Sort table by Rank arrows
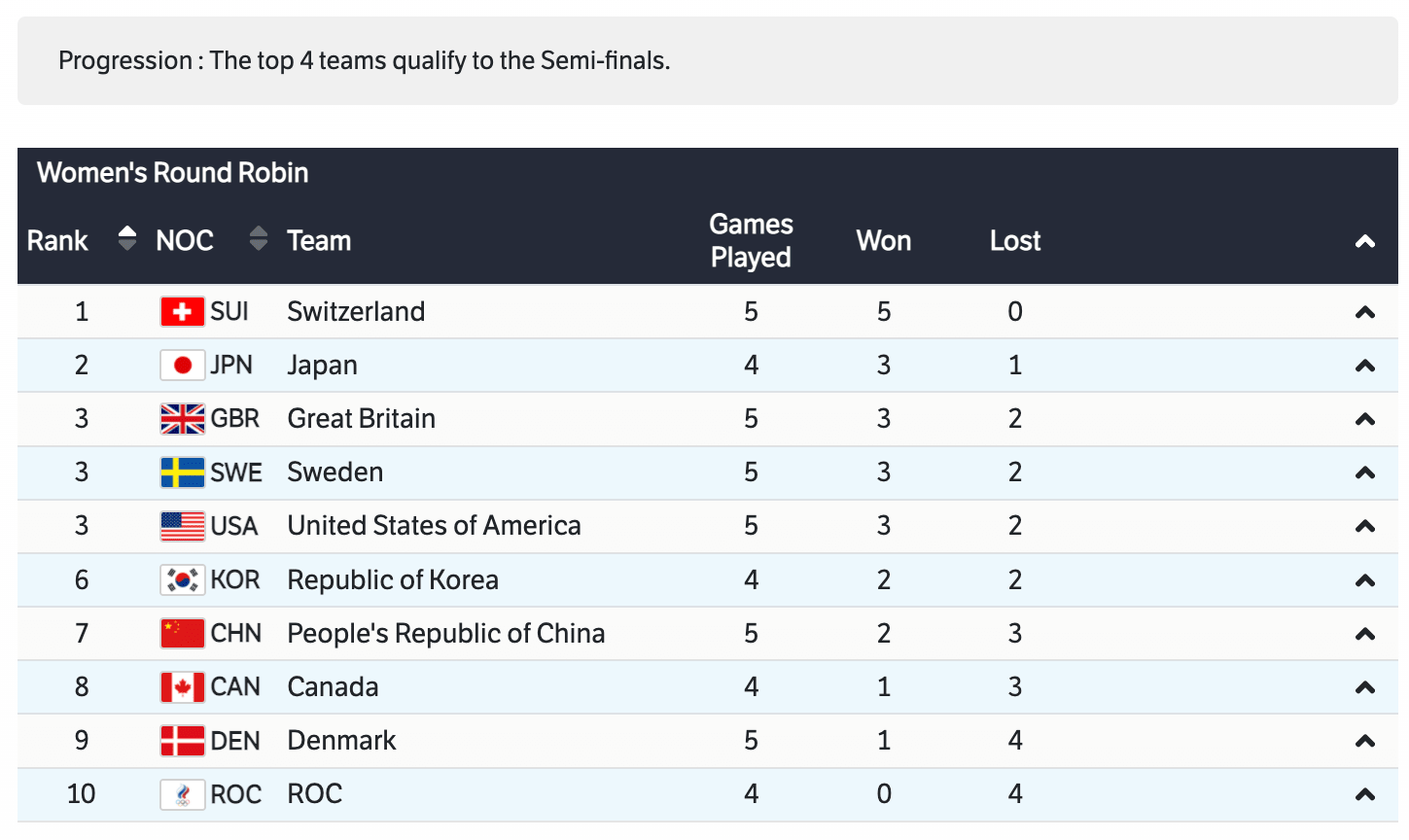This screenshot has height=840, width=1409. (x=126, y=238)
